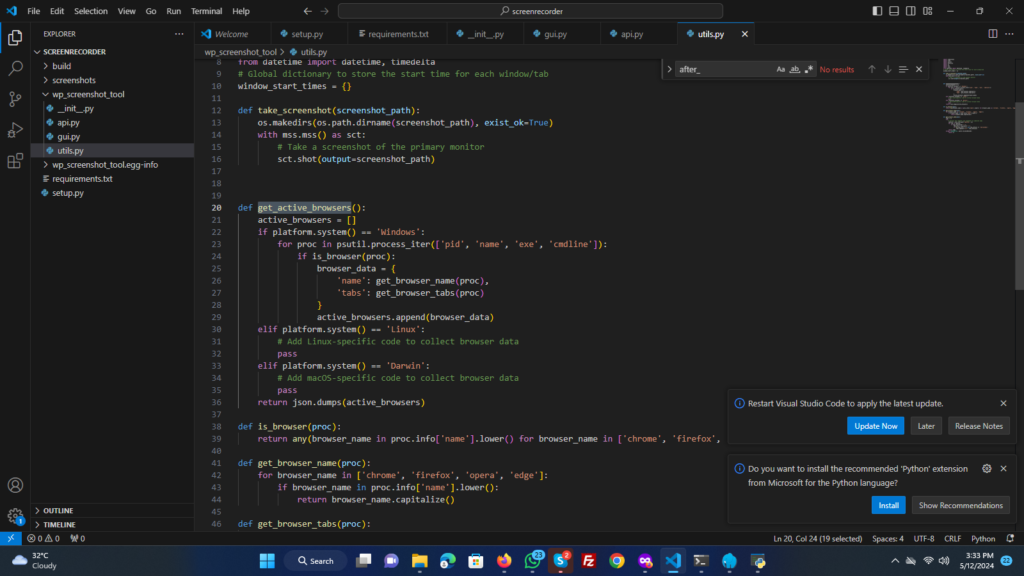Go to next match in find widget
This screenshot has width=1024, height=576.
coord(887,69)
